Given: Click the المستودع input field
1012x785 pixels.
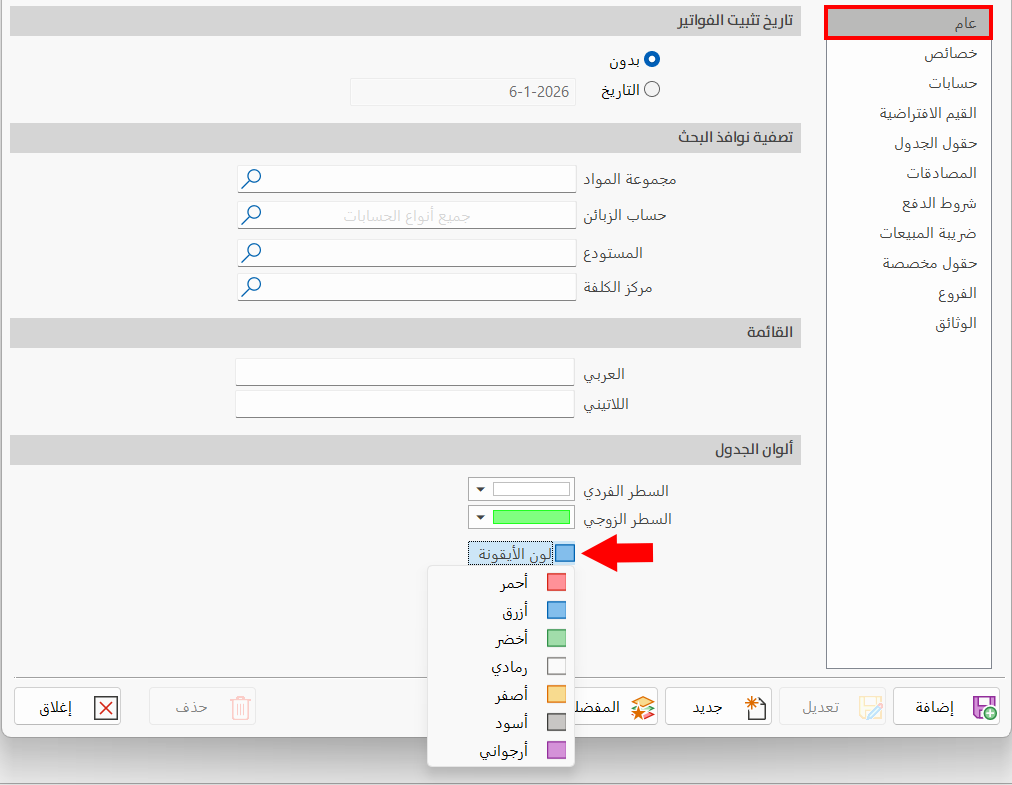Looking at the screenshot, I should pyautogui.click(x=407, y=253).
